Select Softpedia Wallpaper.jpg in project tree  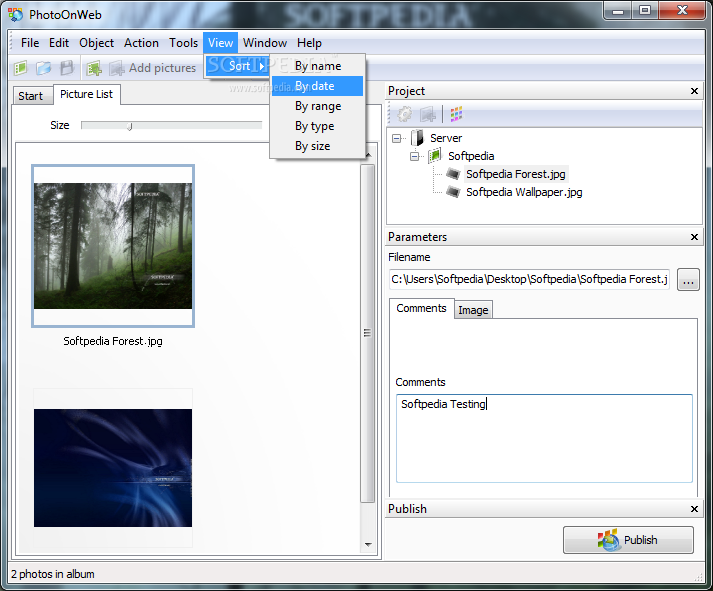[x=524, y=192]
